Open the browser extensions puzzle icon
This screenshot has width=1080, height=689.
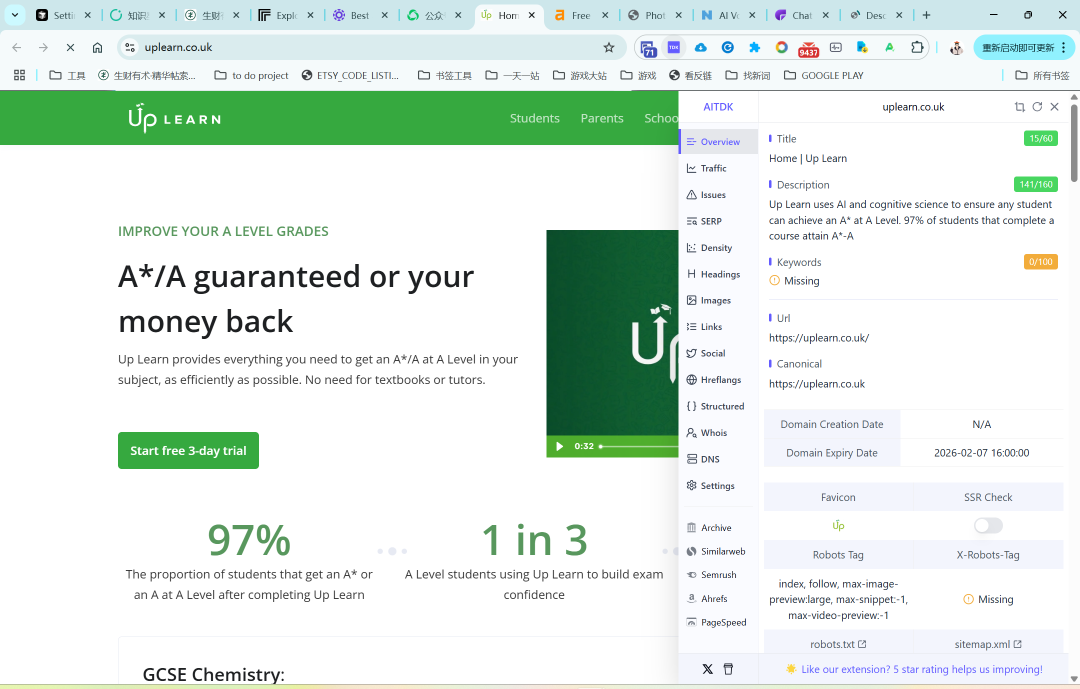click(917, 48)
